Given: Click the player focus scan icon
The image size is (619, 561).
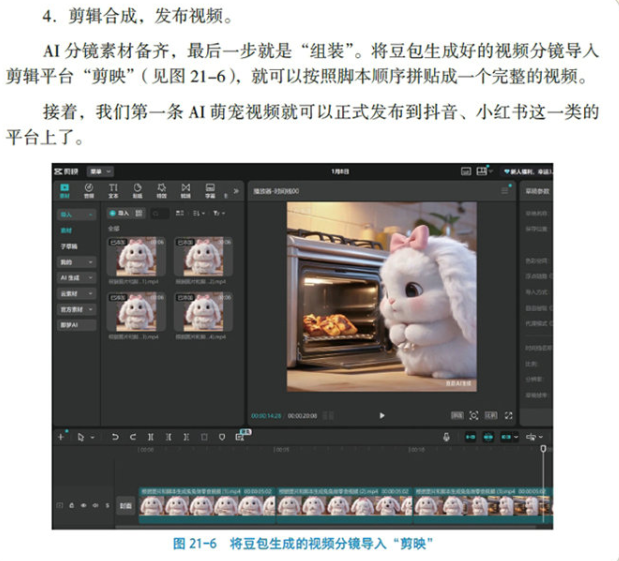Looking at the screenshot, I should pos(474,415).
